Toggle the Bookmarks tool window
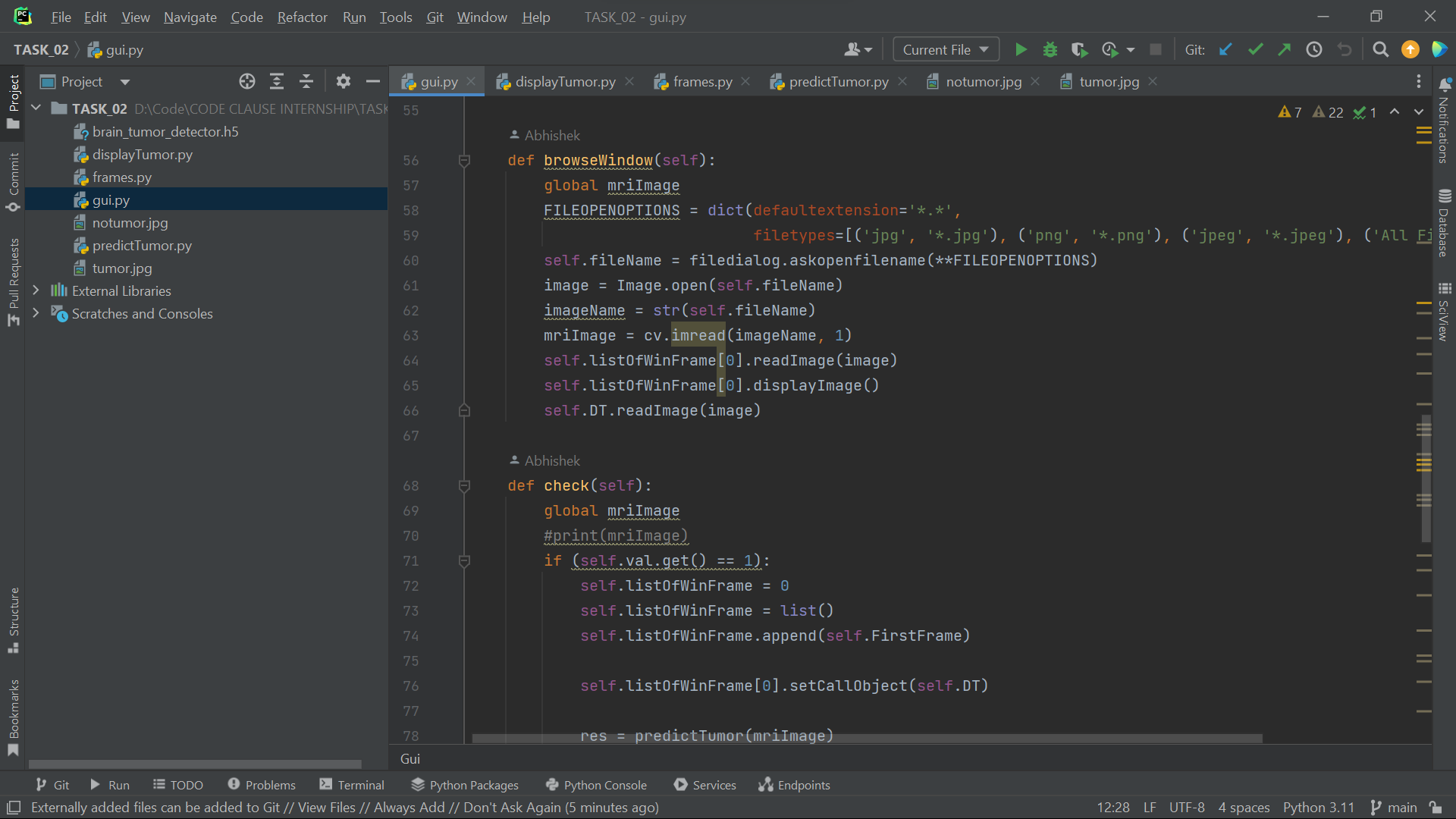This screenshot has height=819, width=1456. click(14, 717)
